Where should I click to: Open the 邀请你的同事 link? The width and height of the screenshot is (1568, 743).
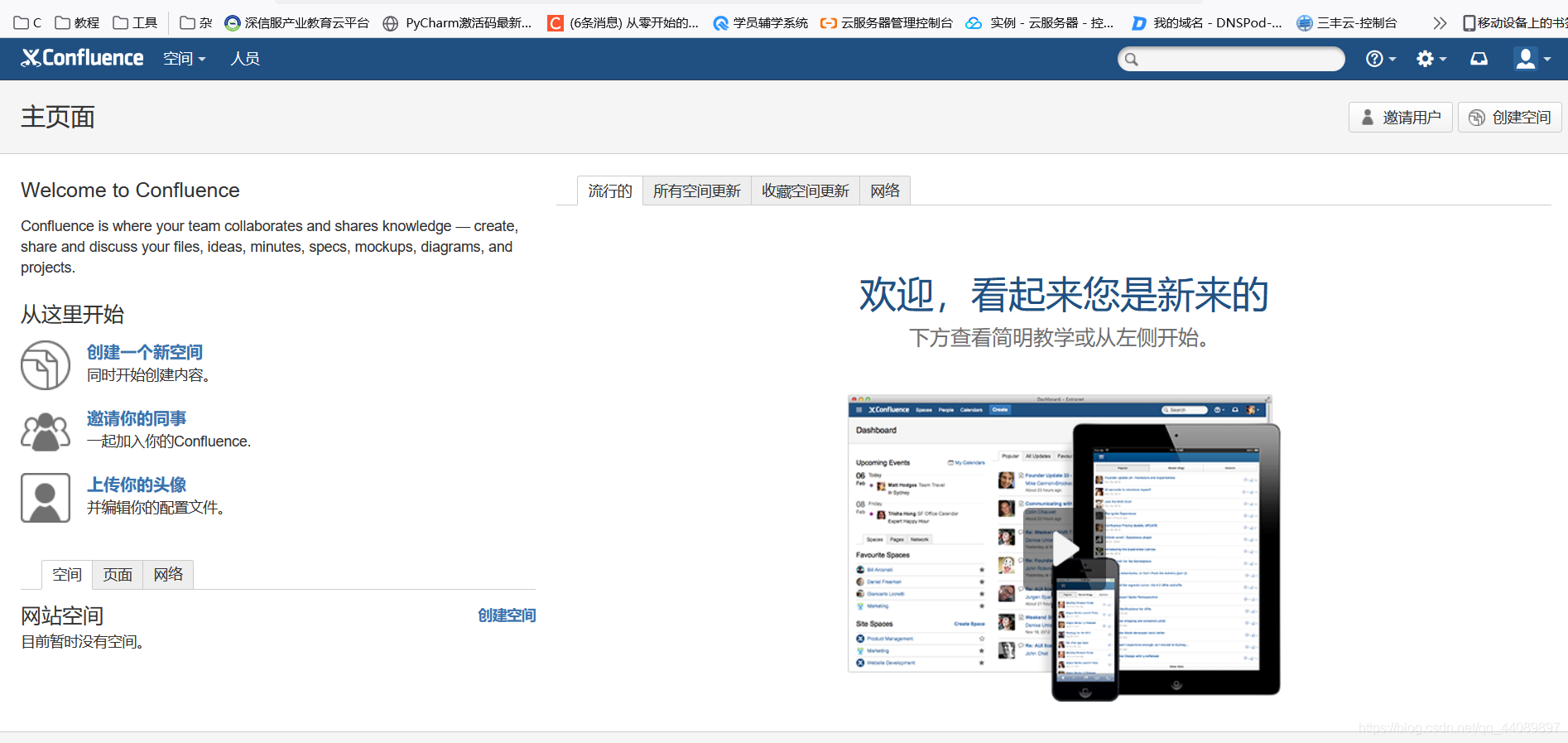point(137,418)
